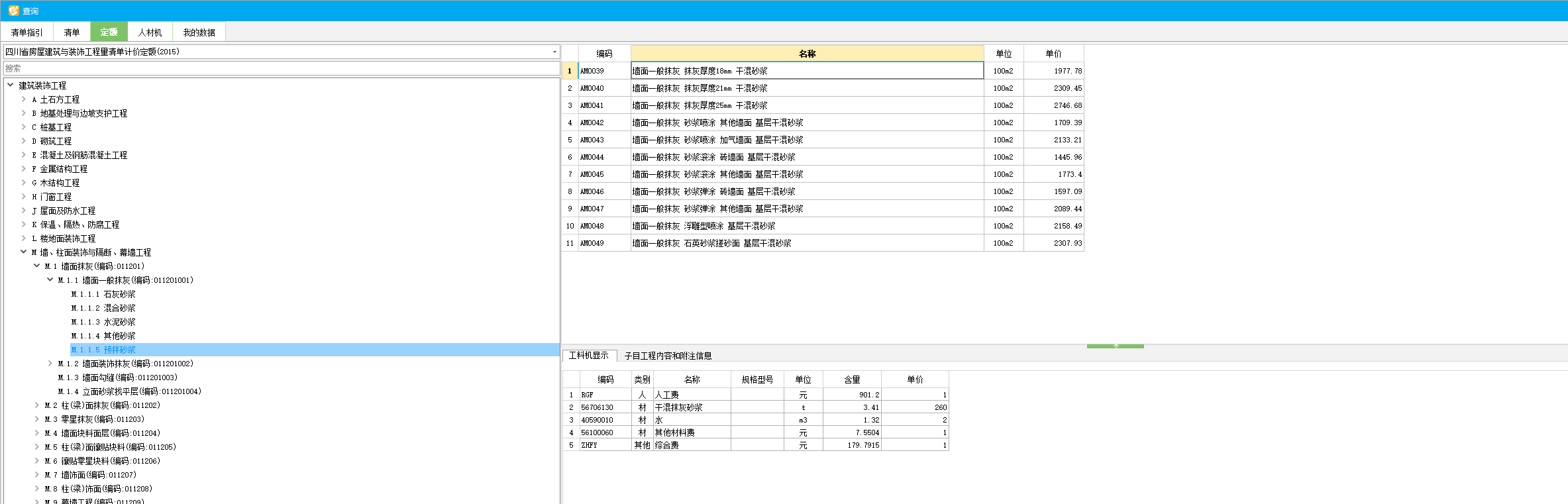Viewport: 1568px width, 504px height.
Task: Click the 名称 column header
Action: [807, 54]
